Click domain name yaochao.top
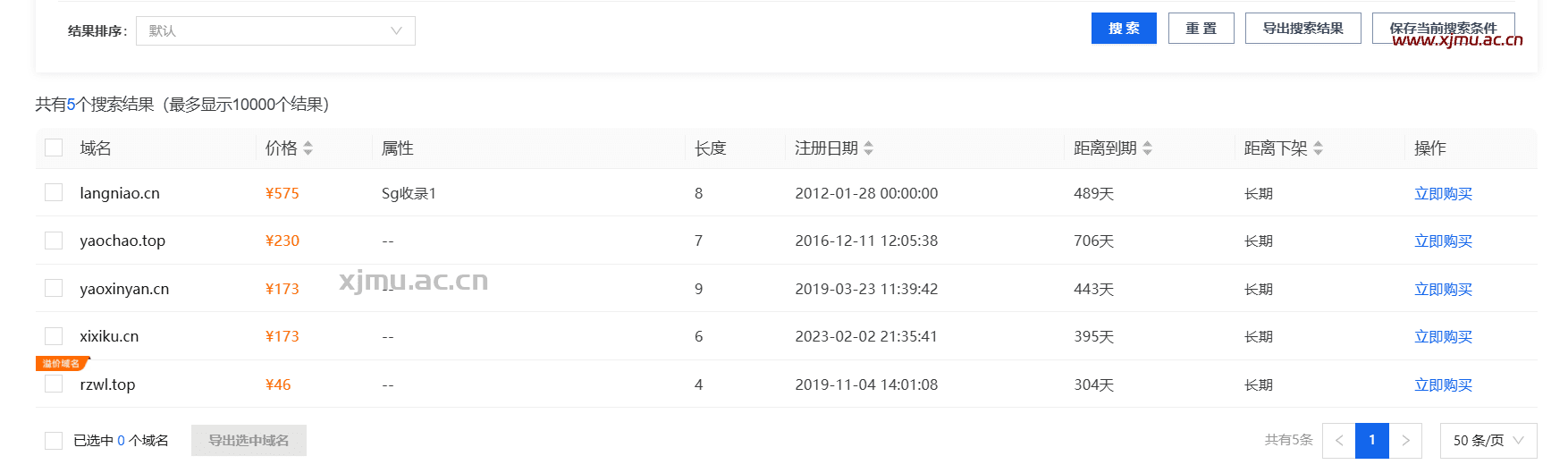Viewport: 1568px width, 473px height. click(x=122, y=241)
